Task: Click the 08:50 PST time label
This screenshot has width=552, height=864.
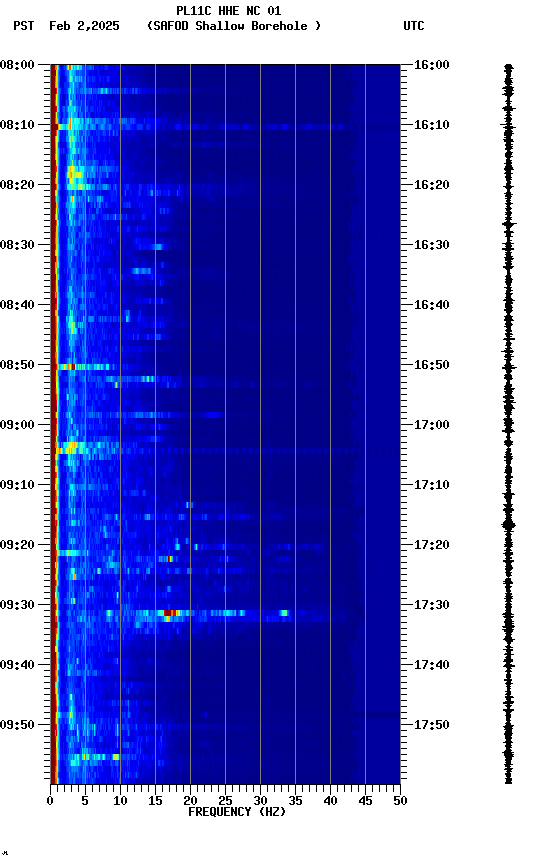Action: click(17, 365)
